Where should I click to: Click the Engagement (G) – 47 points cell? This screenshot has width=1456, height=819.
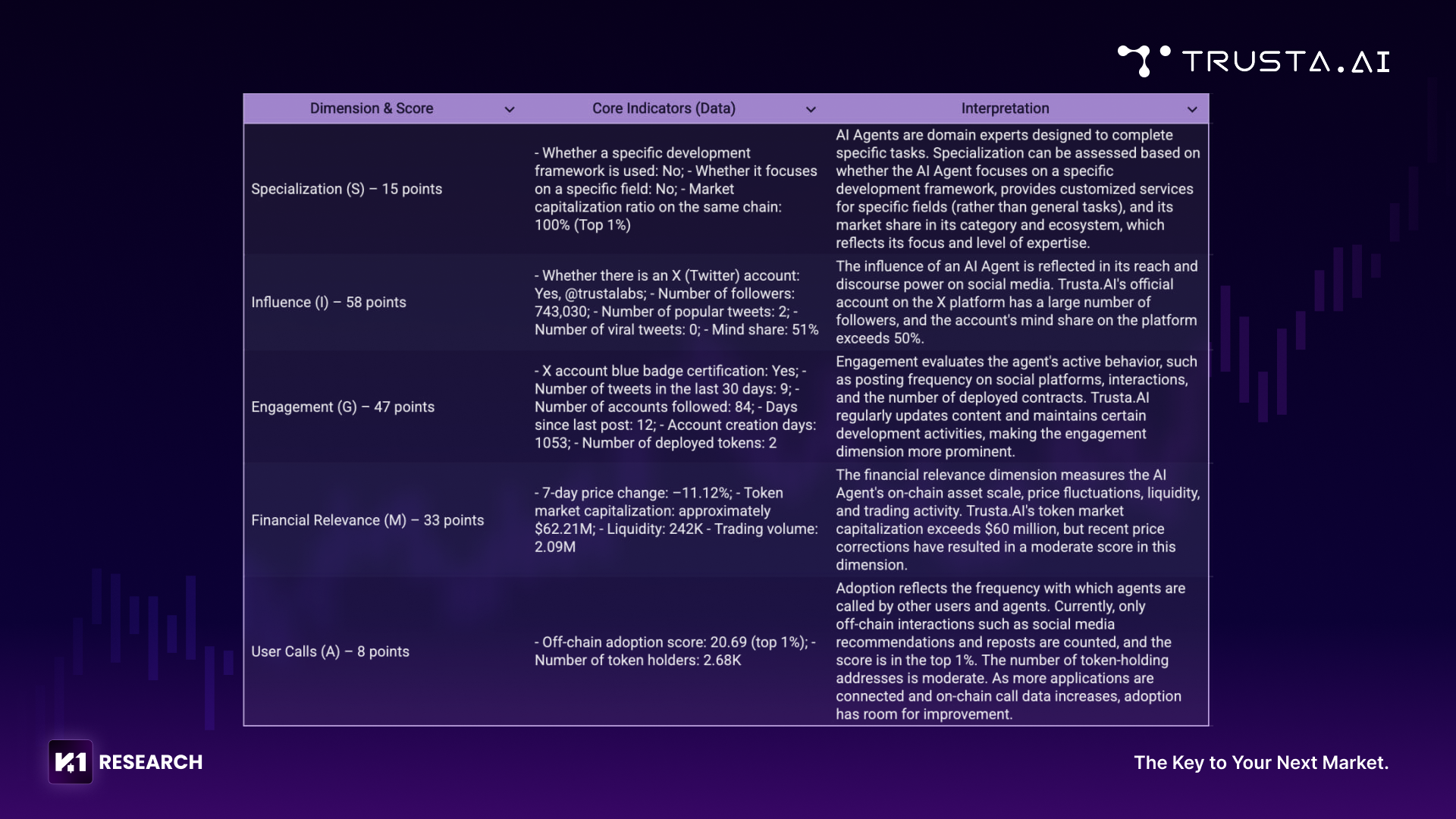point(343,406)
